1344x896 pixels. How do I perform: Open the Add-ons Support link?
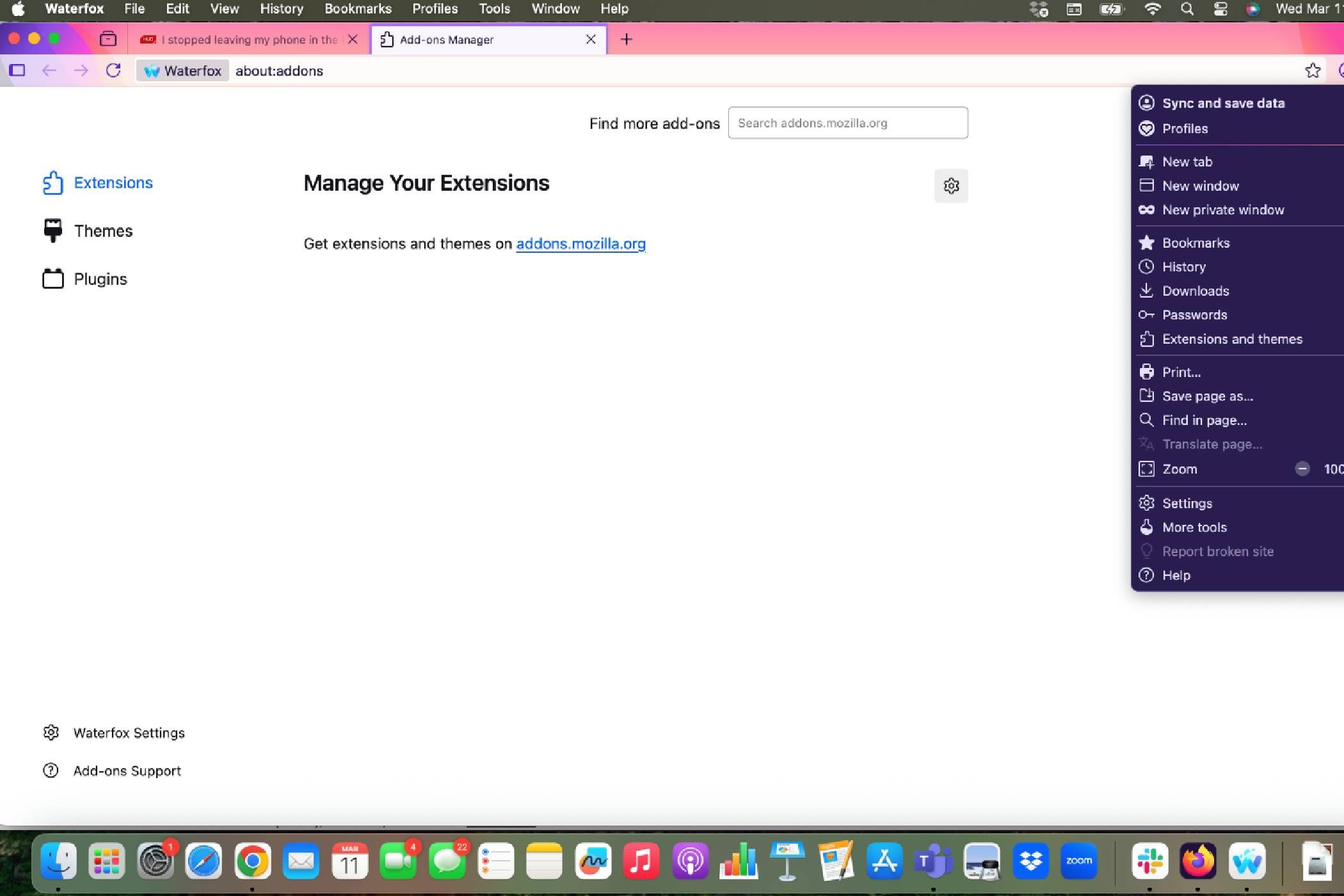tap(112, 771)
